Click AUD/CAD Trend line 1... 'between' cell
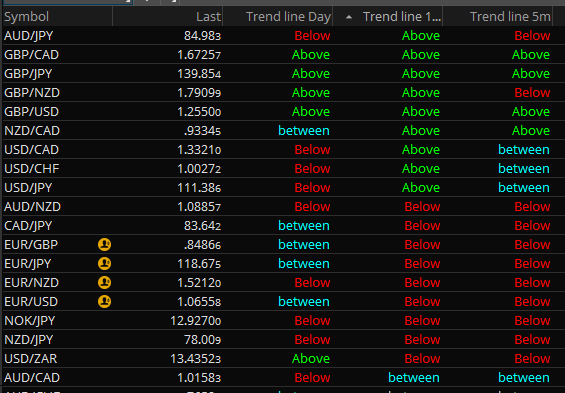 [414, 378]
